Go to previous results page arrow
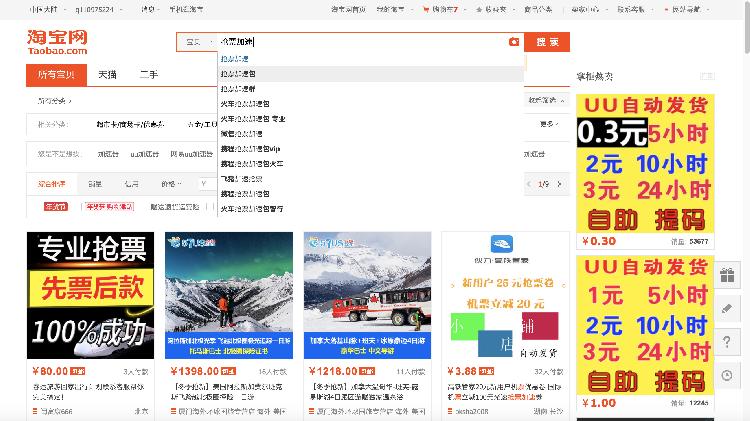 pyautogui.click(x=529, y=184)
